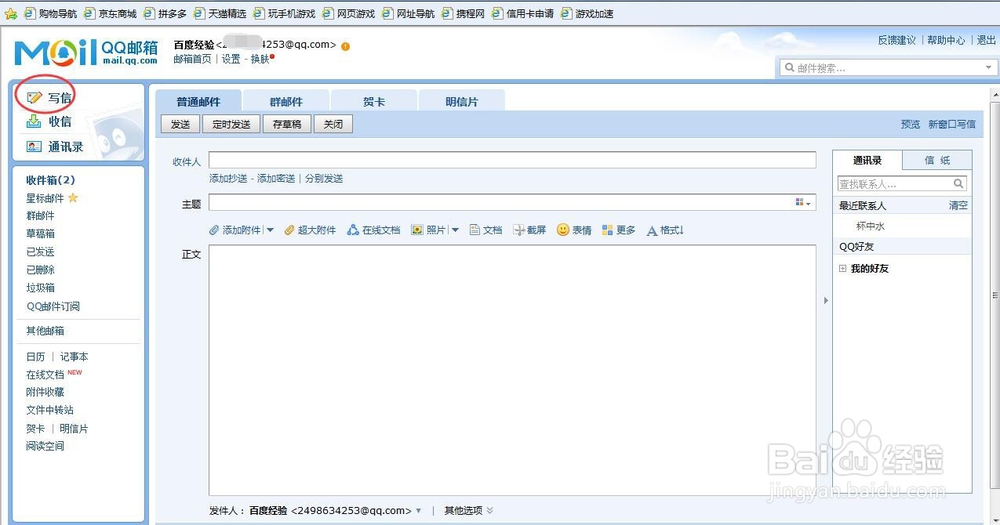Open 收件箱(2) inbox folder
The width and height of the screenshot is (1000, 525).
pyautogui.click(x=50, y=180)
